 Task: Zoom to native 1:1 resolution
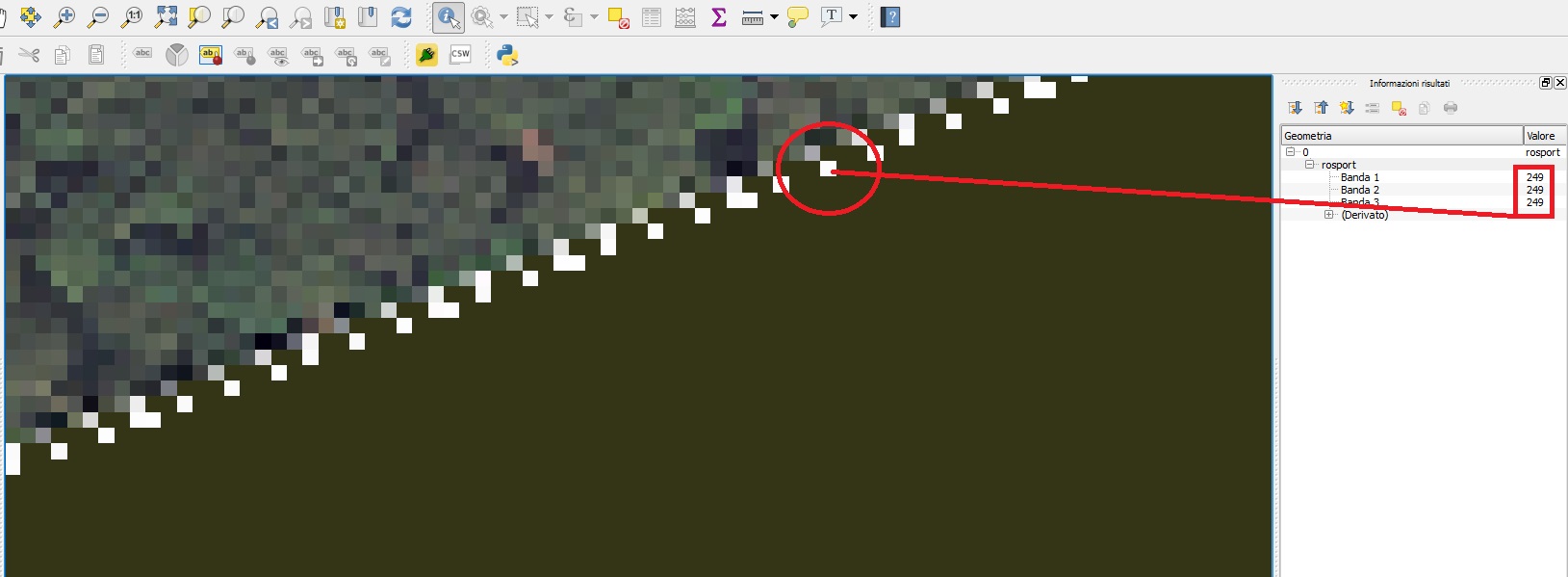coord(132,16)
